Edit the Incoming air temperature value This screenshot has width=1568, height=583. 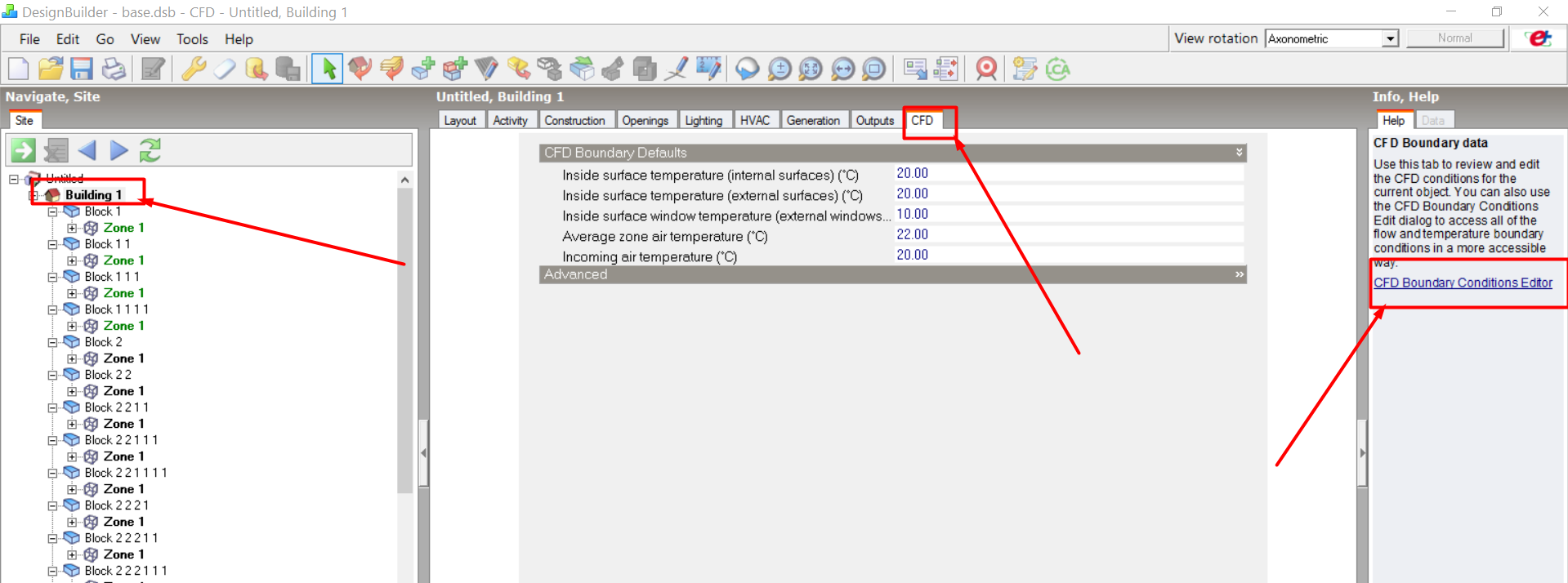pyautogui.click(x=1069, y=256)
